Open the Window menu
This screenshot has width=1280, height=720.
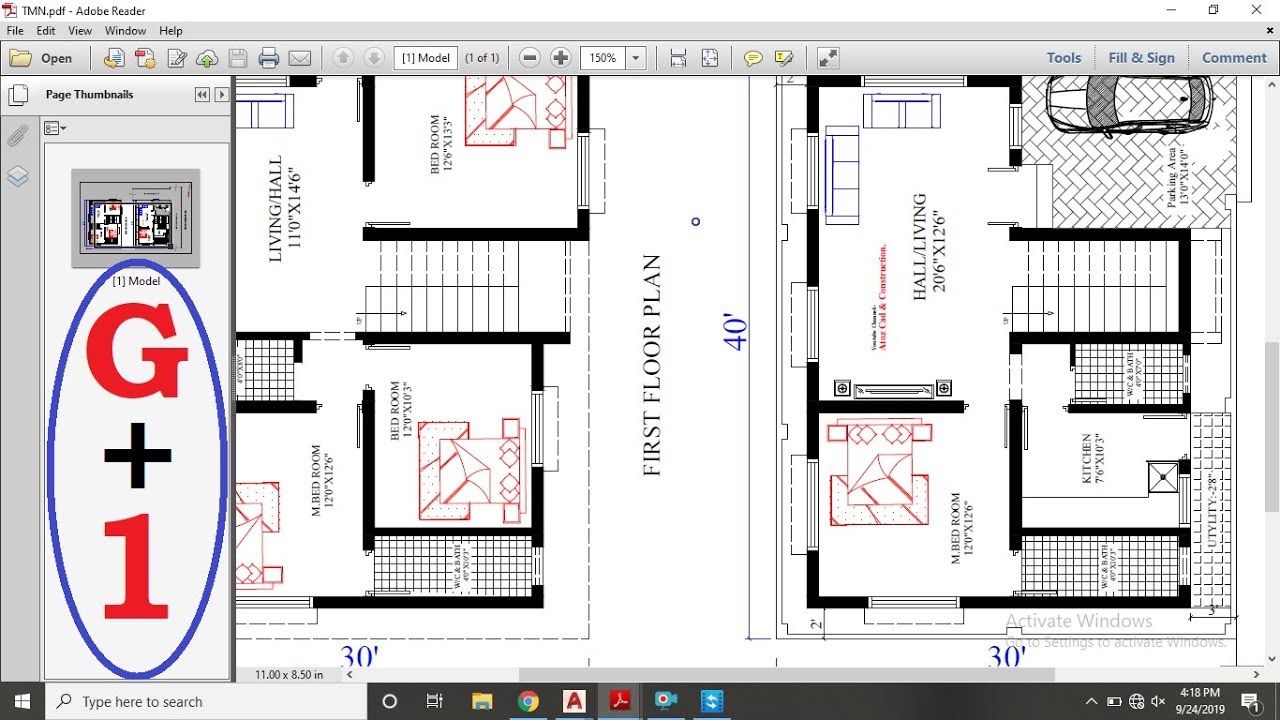(x=125, y=31)
